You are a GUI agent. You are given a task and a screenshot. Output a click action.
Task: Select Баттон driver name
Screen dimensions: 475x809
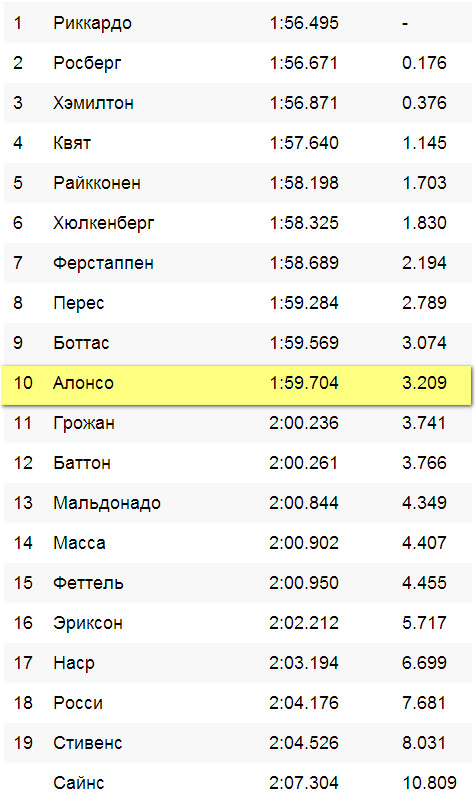coord(81,462)
